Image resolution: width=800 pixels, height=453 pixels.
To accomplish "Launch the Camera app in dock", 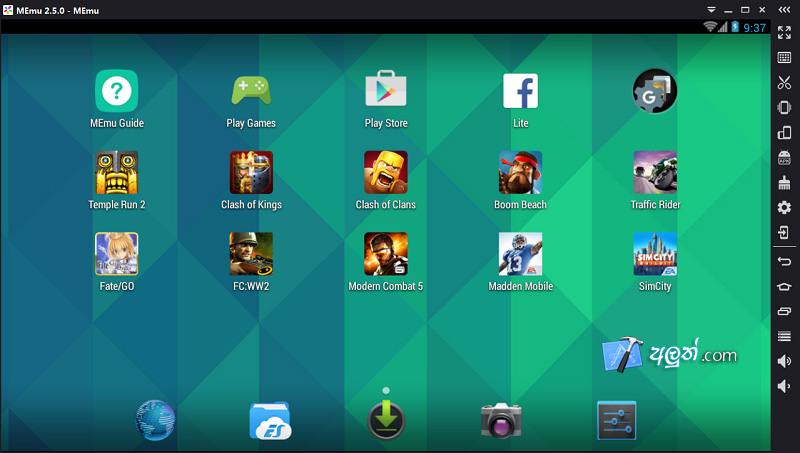I will tap(501, 420).
